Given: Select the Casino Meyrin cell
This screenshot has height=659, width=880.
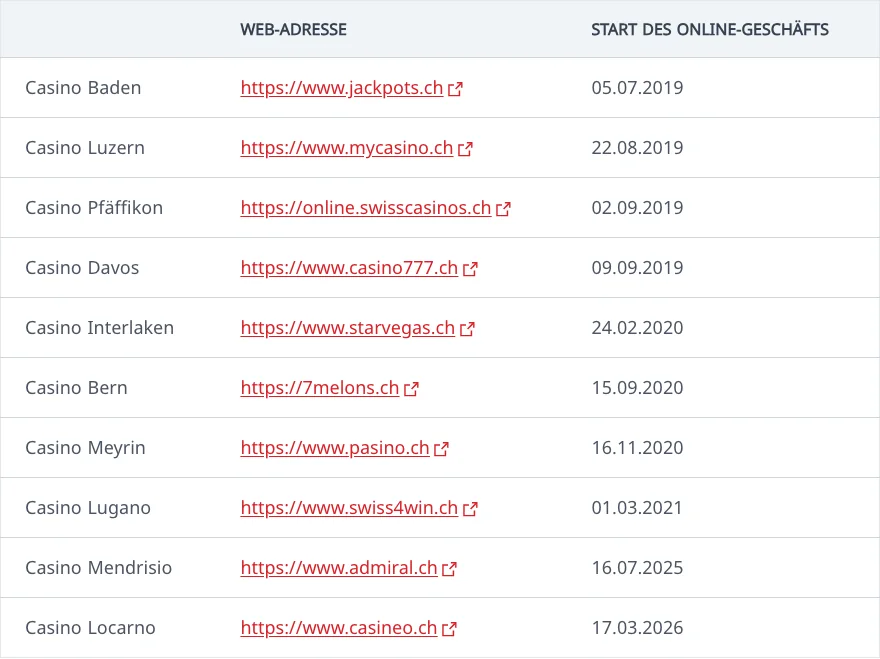Looking at the screenshot, I should click(85, 449).
